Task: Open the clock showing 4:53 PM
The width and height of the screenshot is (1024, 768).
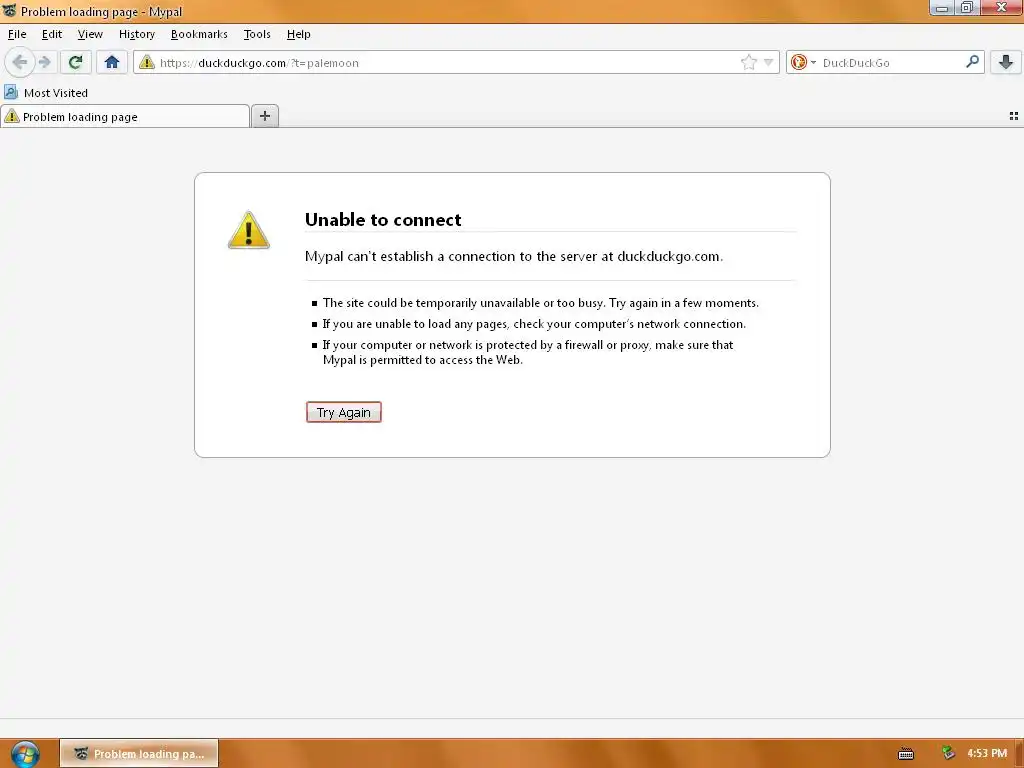Action: [987, 753]
